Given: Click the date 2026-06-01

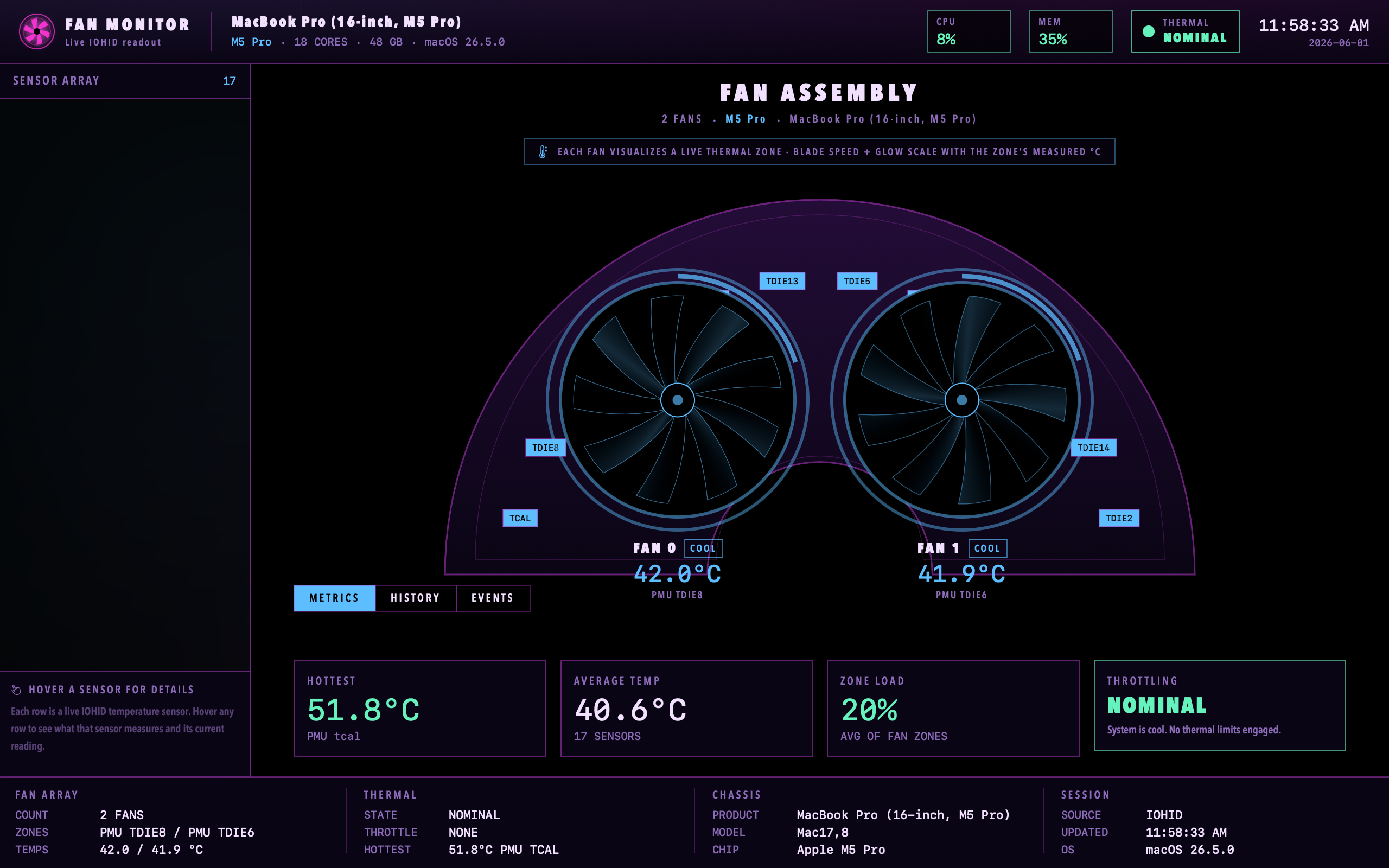Looking at the screenshot, I should (1339, 43).
